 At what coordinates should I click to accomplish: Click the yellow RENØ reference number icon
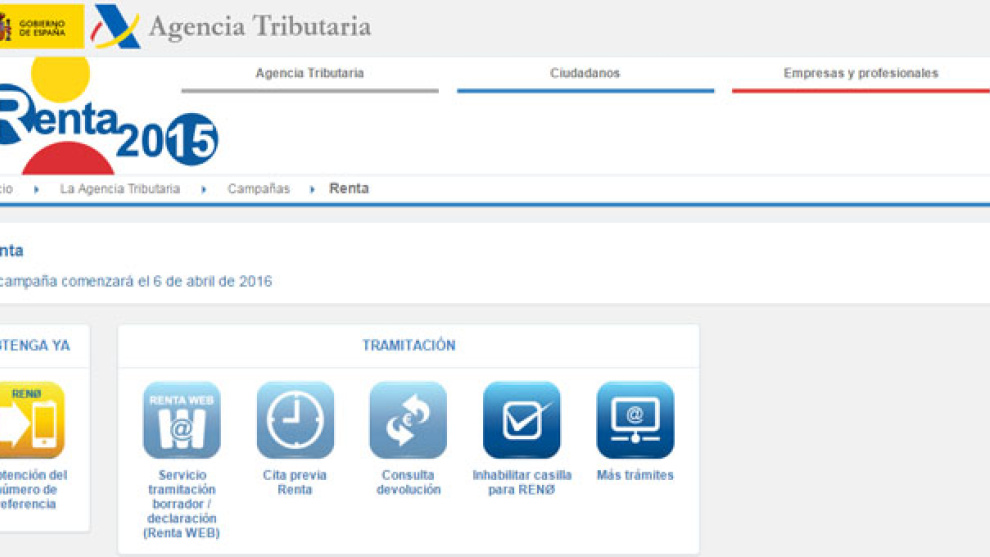tap(30, 421)
